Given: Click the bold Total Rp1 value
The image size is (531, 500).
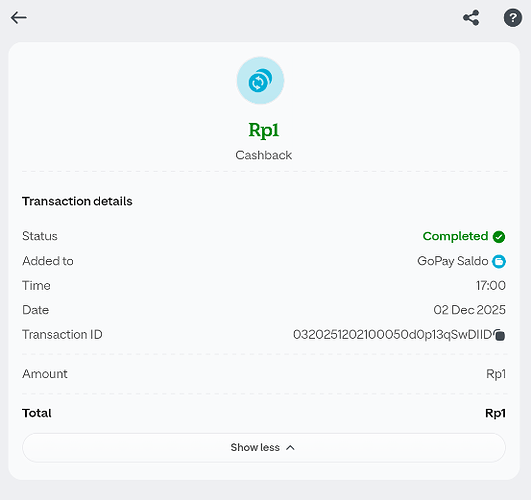Looking at the screenshot, I should coord(495,413).
